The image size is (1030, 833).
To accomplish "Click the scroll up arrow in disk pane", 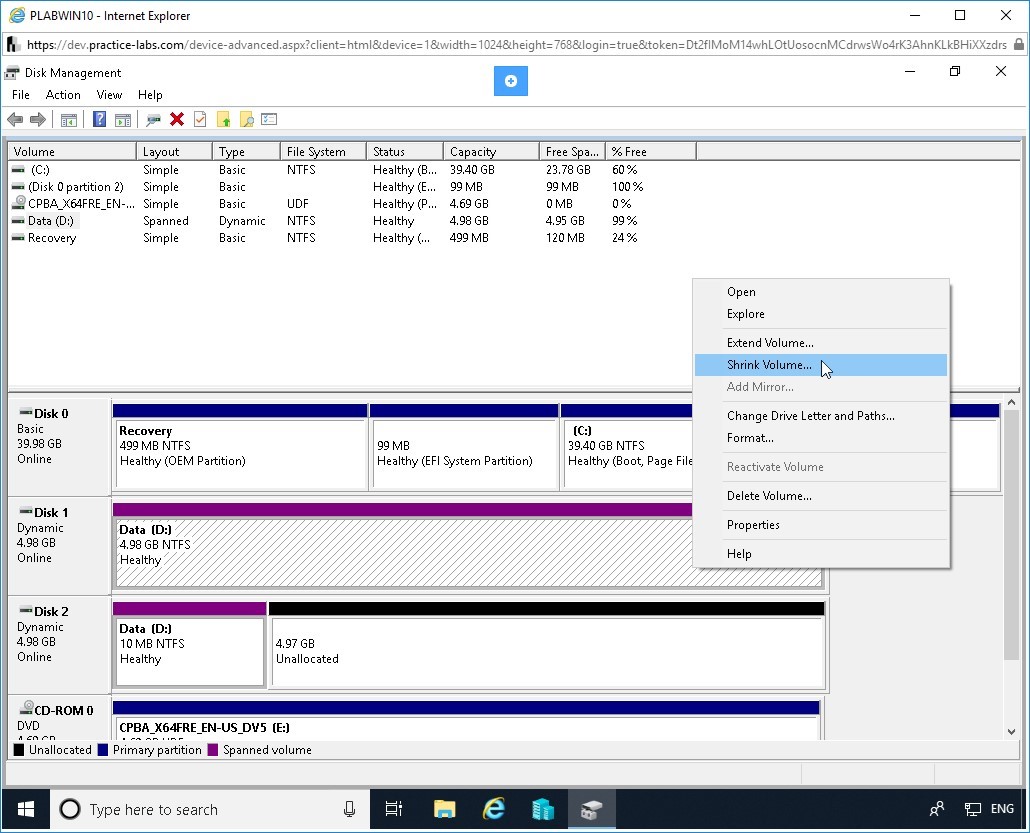I will [1012, 402].
